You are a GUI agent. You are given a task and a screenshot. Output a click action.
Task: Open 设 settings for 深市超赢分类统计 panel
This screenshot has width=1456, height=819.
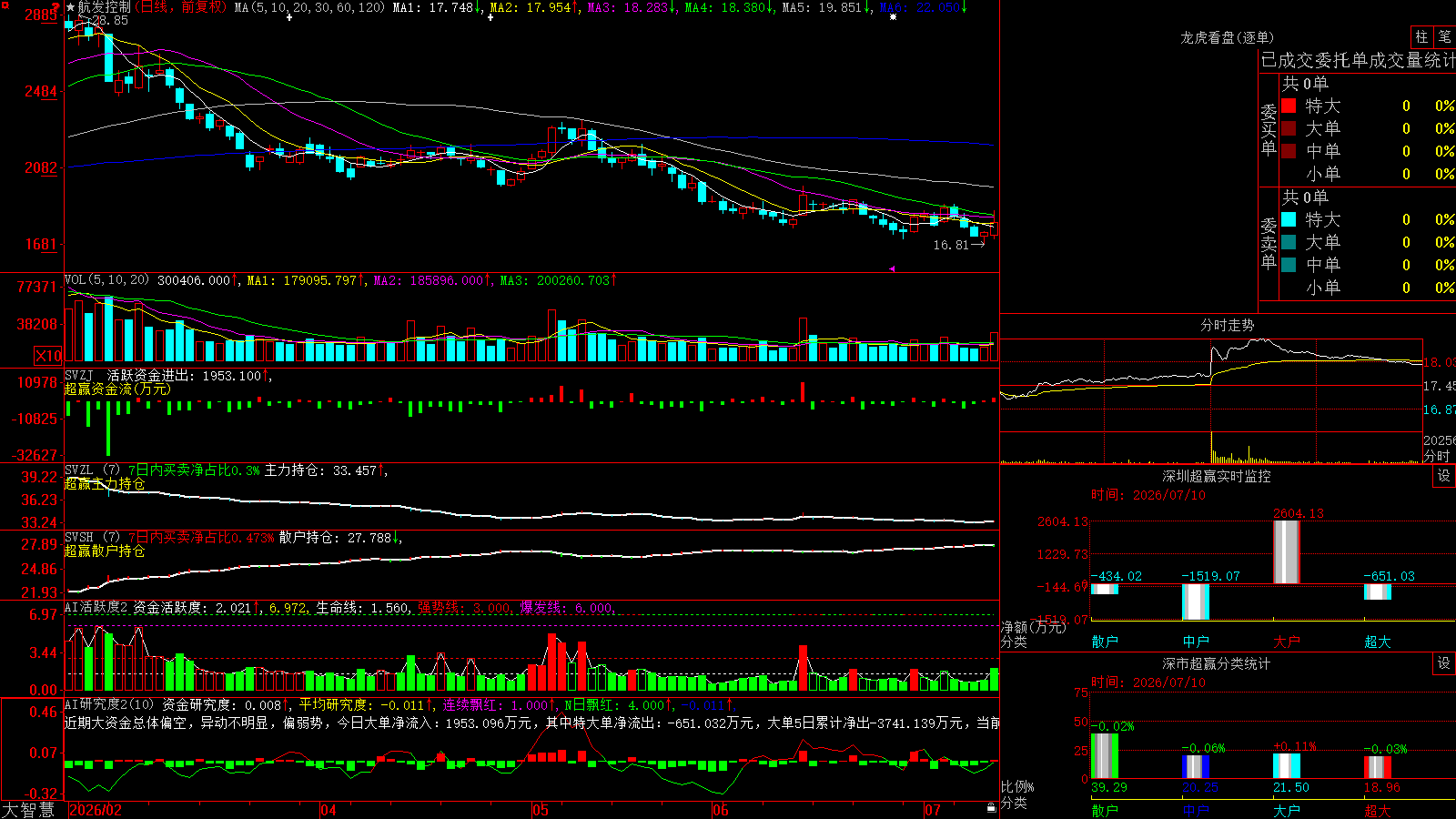pyautogui.click(x=1444, y=663)
